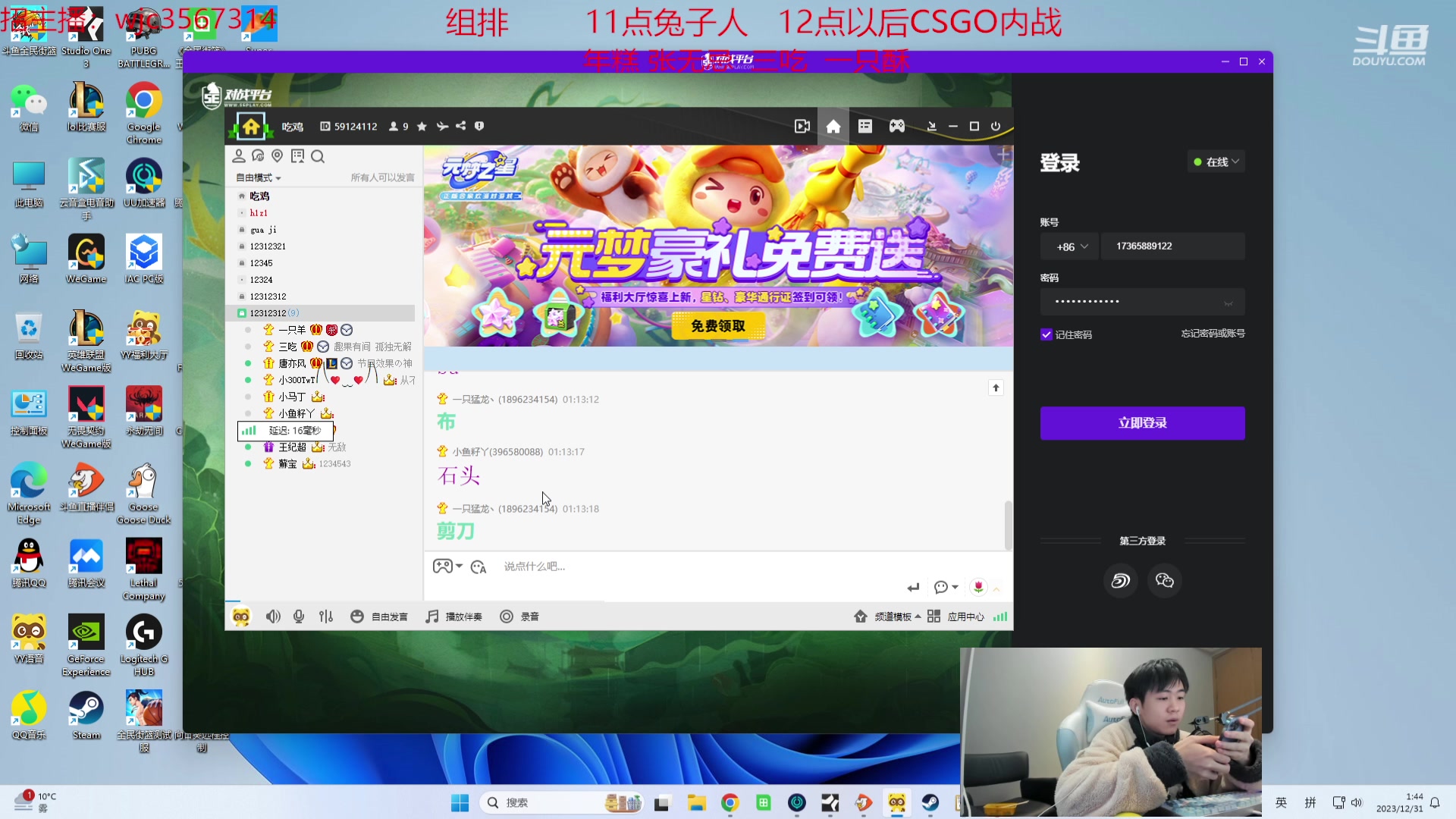
Task: Open Steam from the Windows taskbar
Action: pyautogui.click(x=930, y=802)
